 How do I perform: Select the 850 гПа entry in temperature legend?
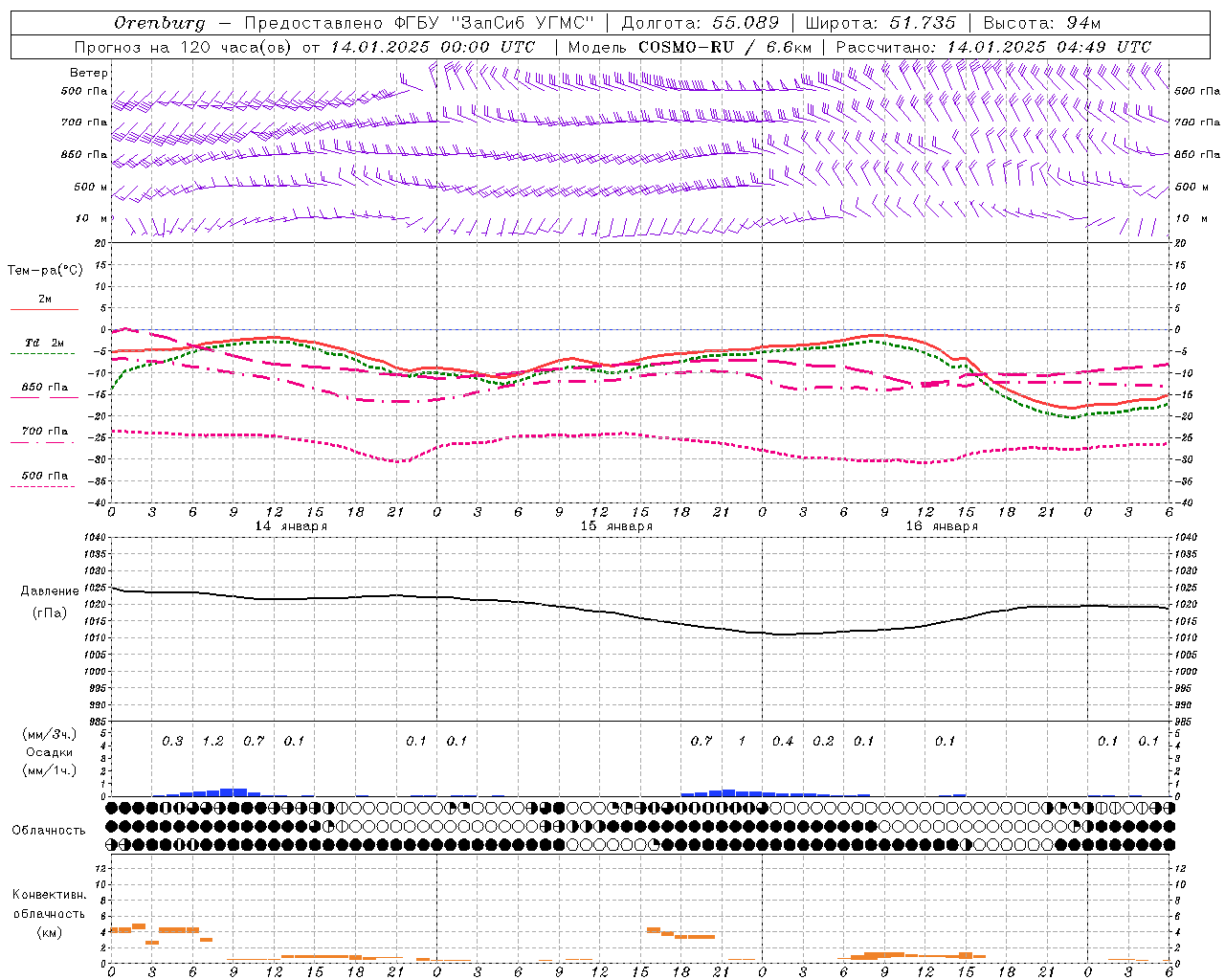click(x=45, y=387)
